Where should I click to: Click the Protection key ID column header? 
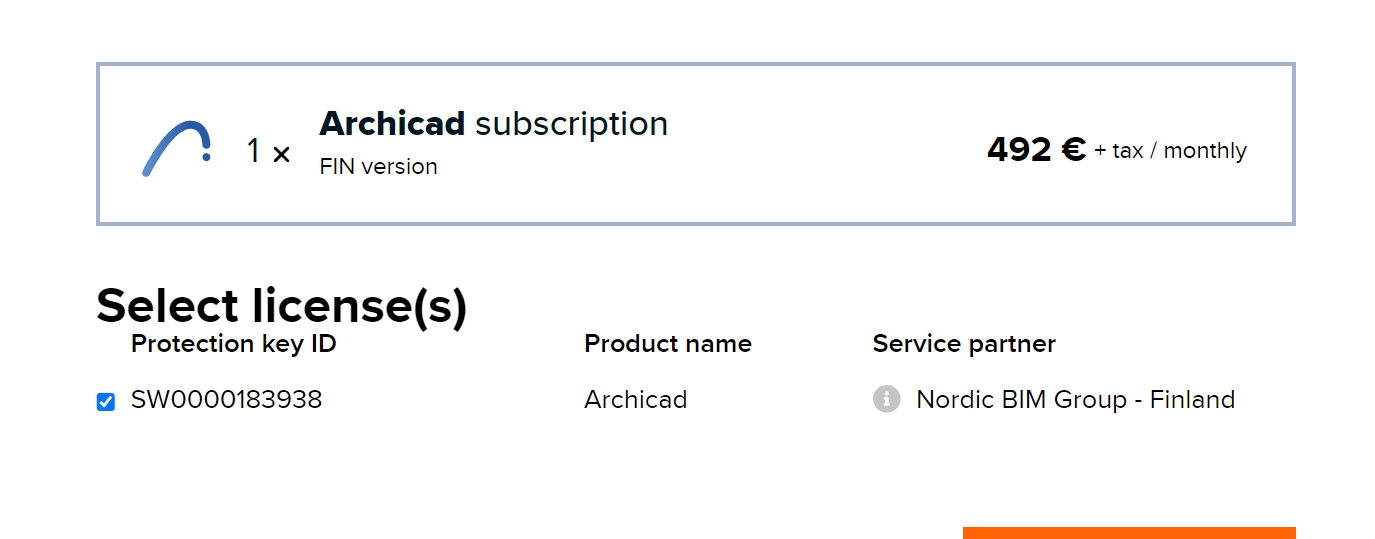[x=233, y=344]
